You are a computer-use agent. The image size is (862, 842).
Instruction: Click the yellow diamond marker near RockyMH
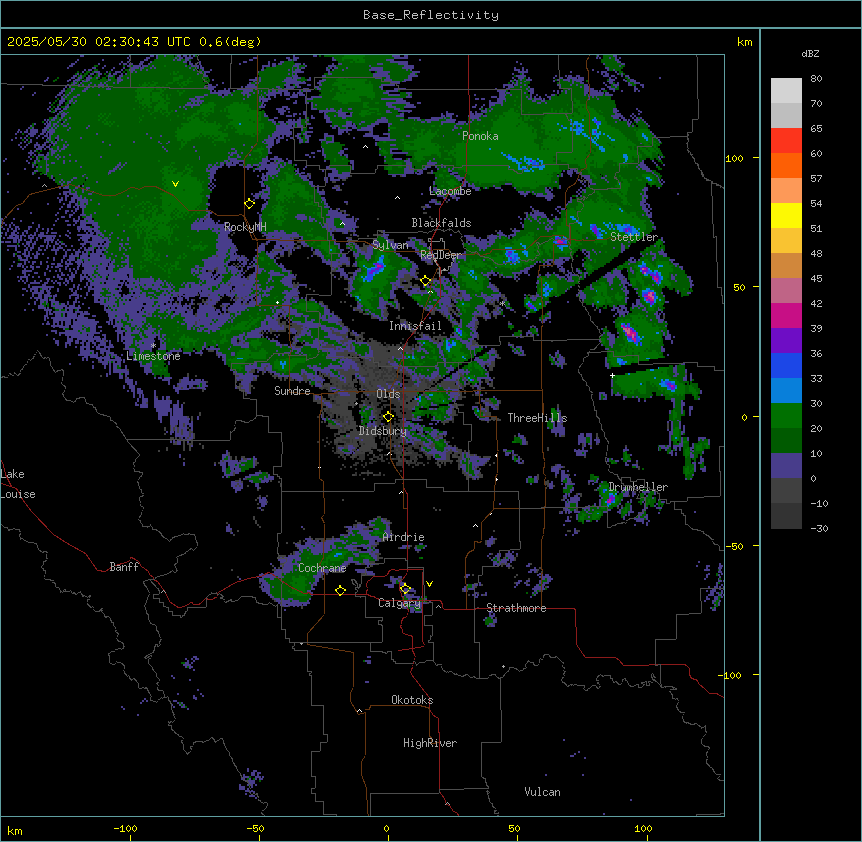250,204
